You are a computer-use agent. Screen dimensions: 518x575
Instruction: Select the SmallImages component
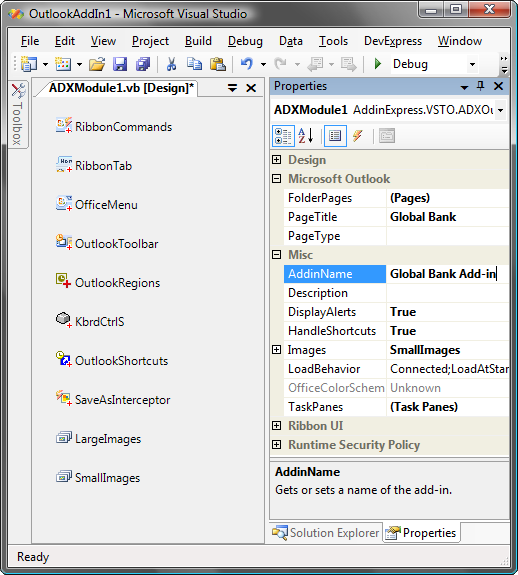(x=98, y=477)
